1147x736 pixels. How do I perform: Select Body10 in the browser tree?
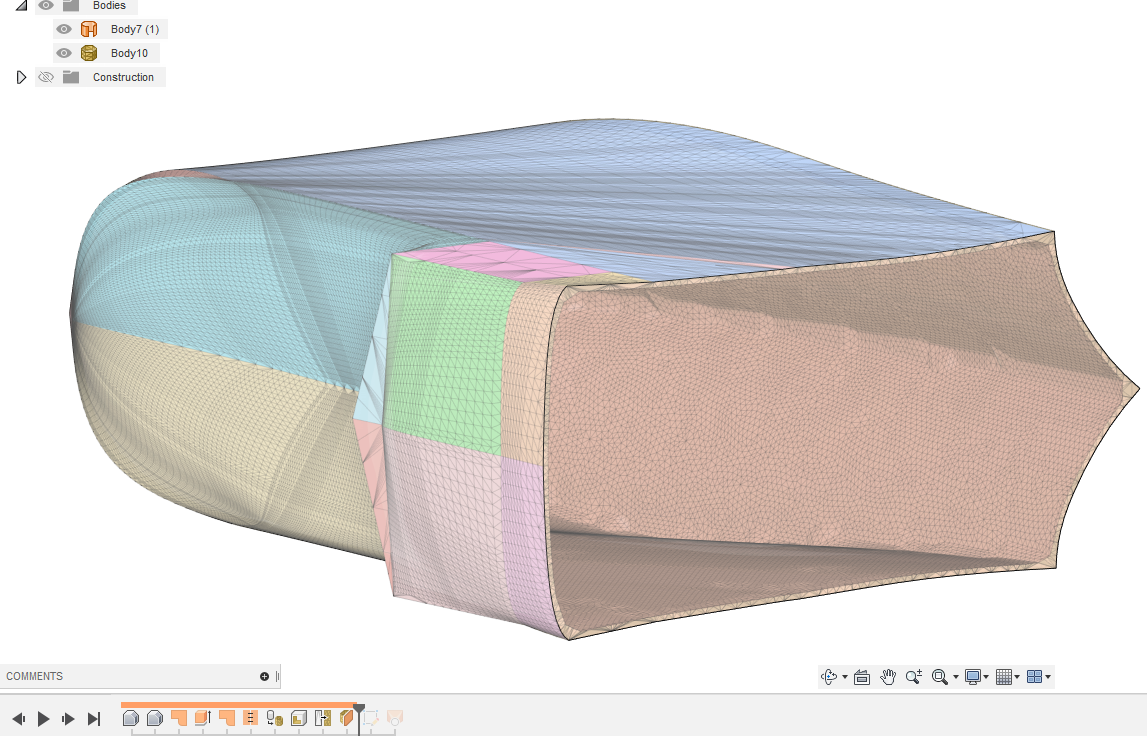point(129,53)
